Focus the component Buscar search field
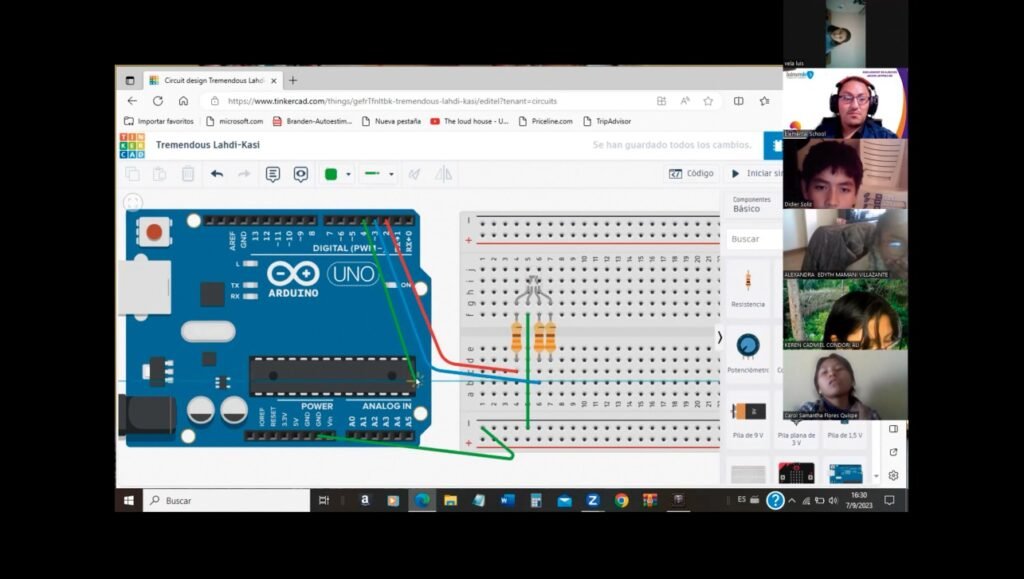Image resolution: width=1024 pixels, height=579 pixels. (x=754, y=239)
